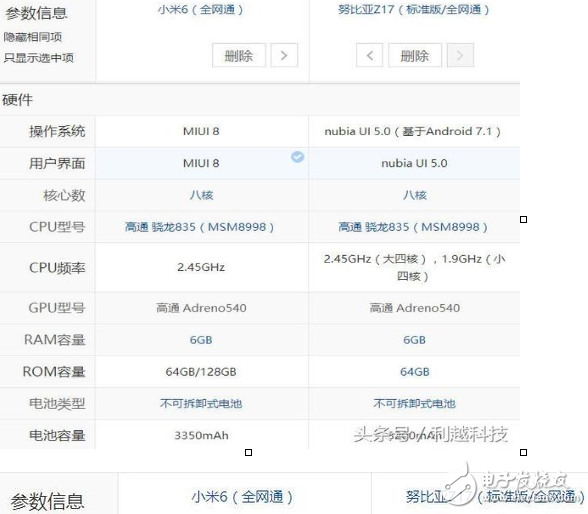
Task: Open the 小米6（全网通）link in top header
Action: [201, 9]
